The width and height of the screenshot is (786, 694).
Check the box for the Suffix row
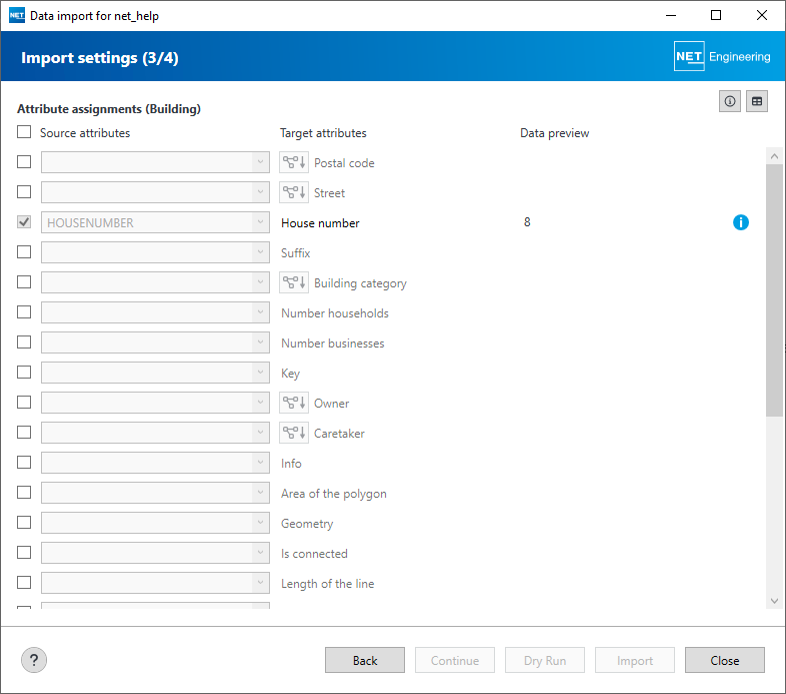[24, 252]
